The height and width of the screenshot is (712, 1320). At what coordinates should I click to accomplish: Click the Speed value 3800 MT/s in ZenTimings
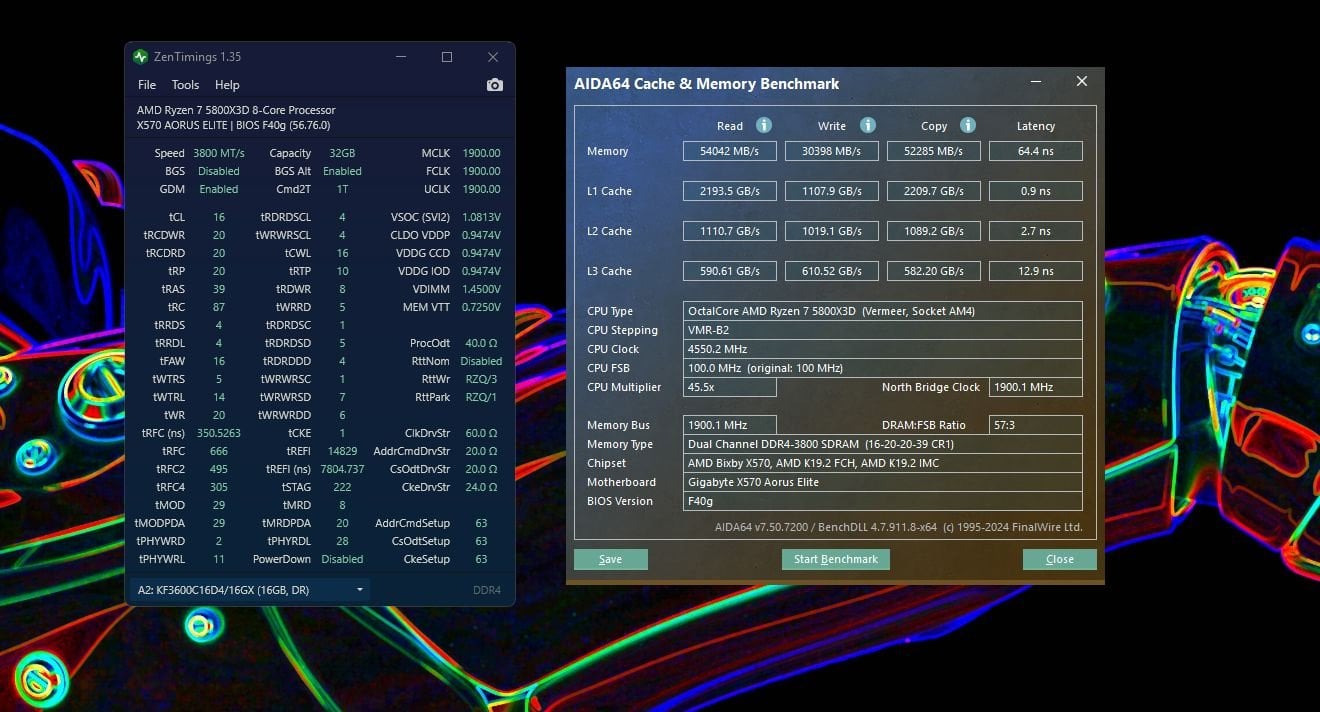(219, 153)
